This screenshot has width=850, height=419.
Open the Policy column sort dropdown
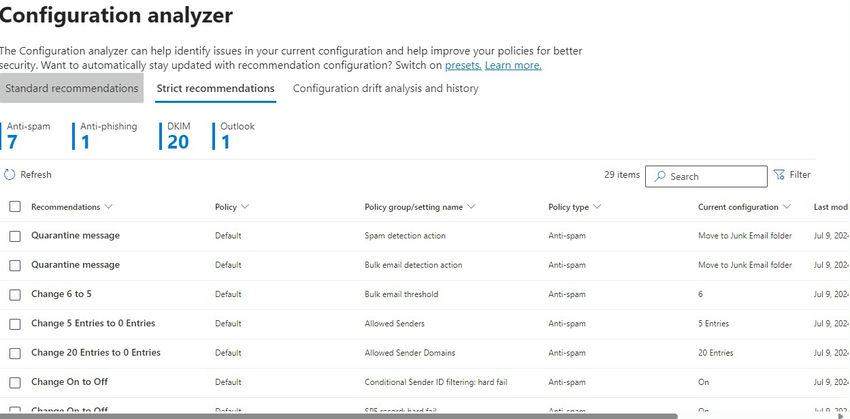[244, 207]
